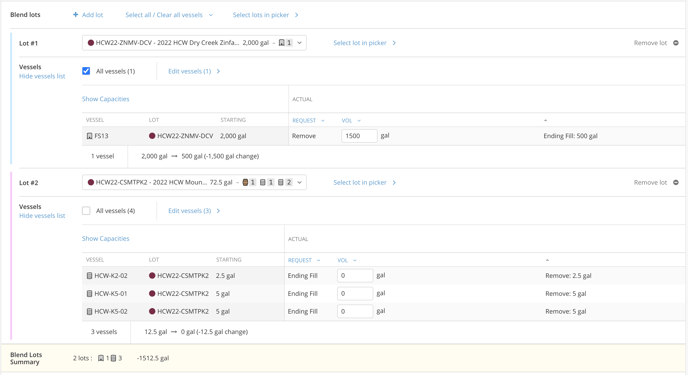Click Show Capacities in Lot #2
Viewport: 688px width, 375px height.
(106, 238)
